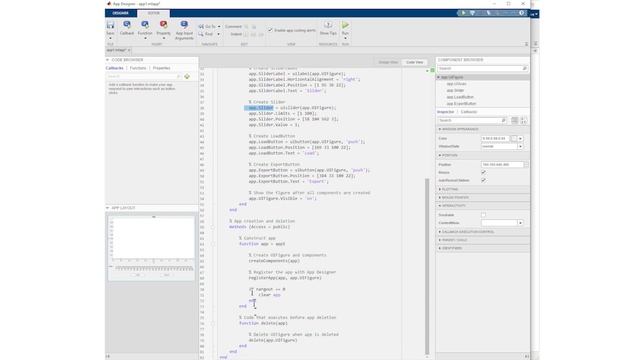Select the Editor ribbon tab
The width and height of the screenshot is (640, 360).
click(153, 13)
